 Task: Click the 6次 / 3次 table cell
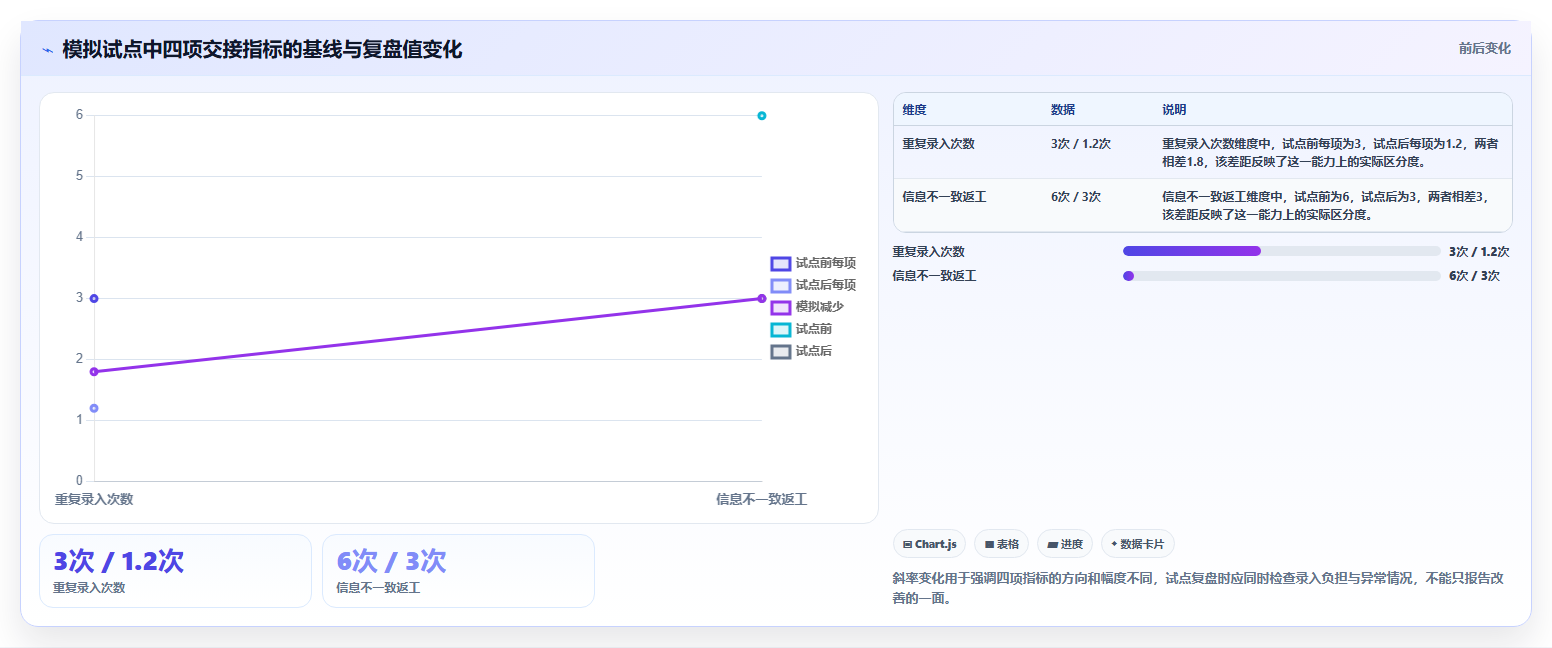tap(1076, 197)
